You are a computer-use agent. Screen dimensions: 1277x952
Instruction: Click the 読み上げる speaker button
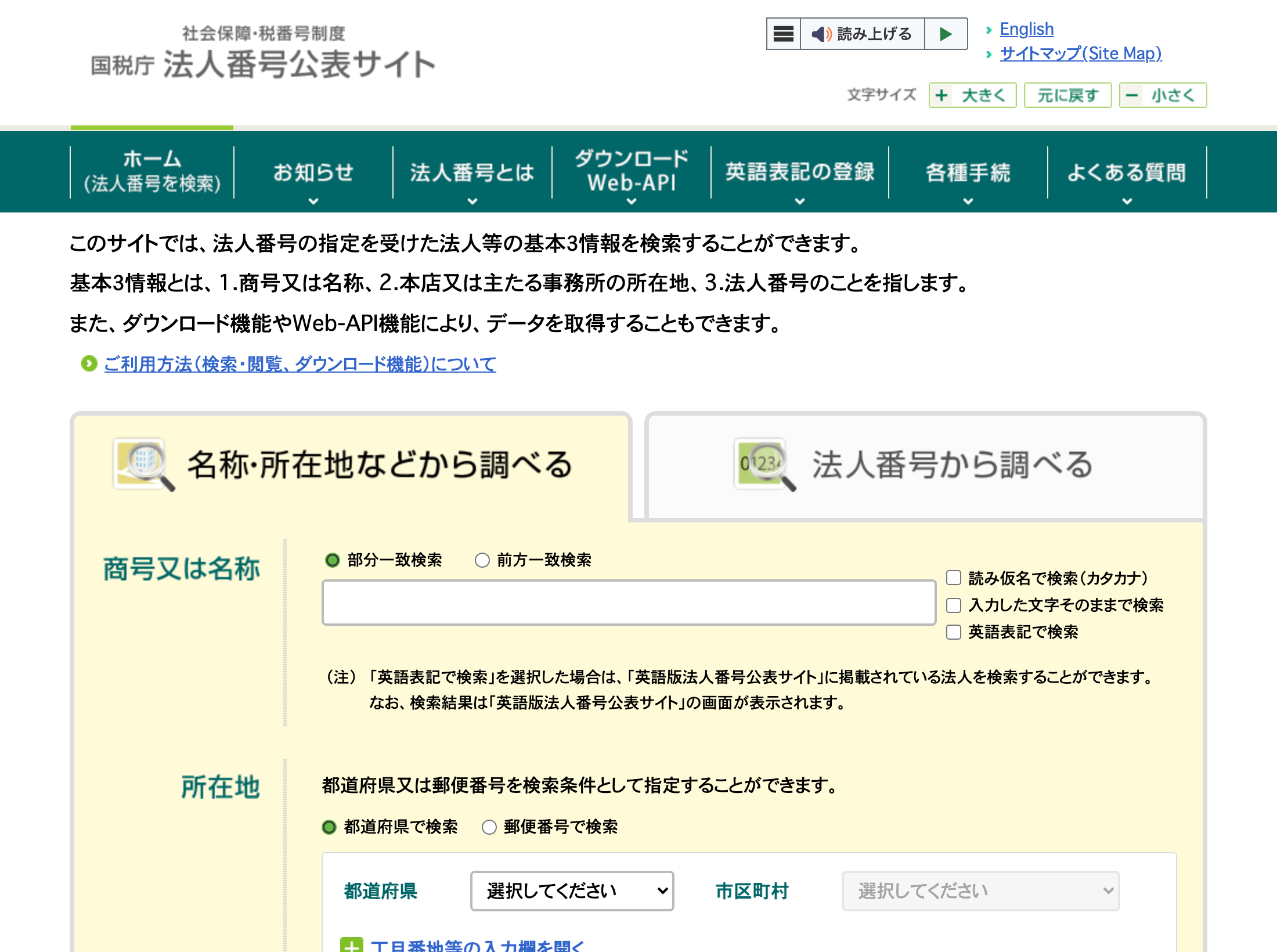[x=863, y=34]
